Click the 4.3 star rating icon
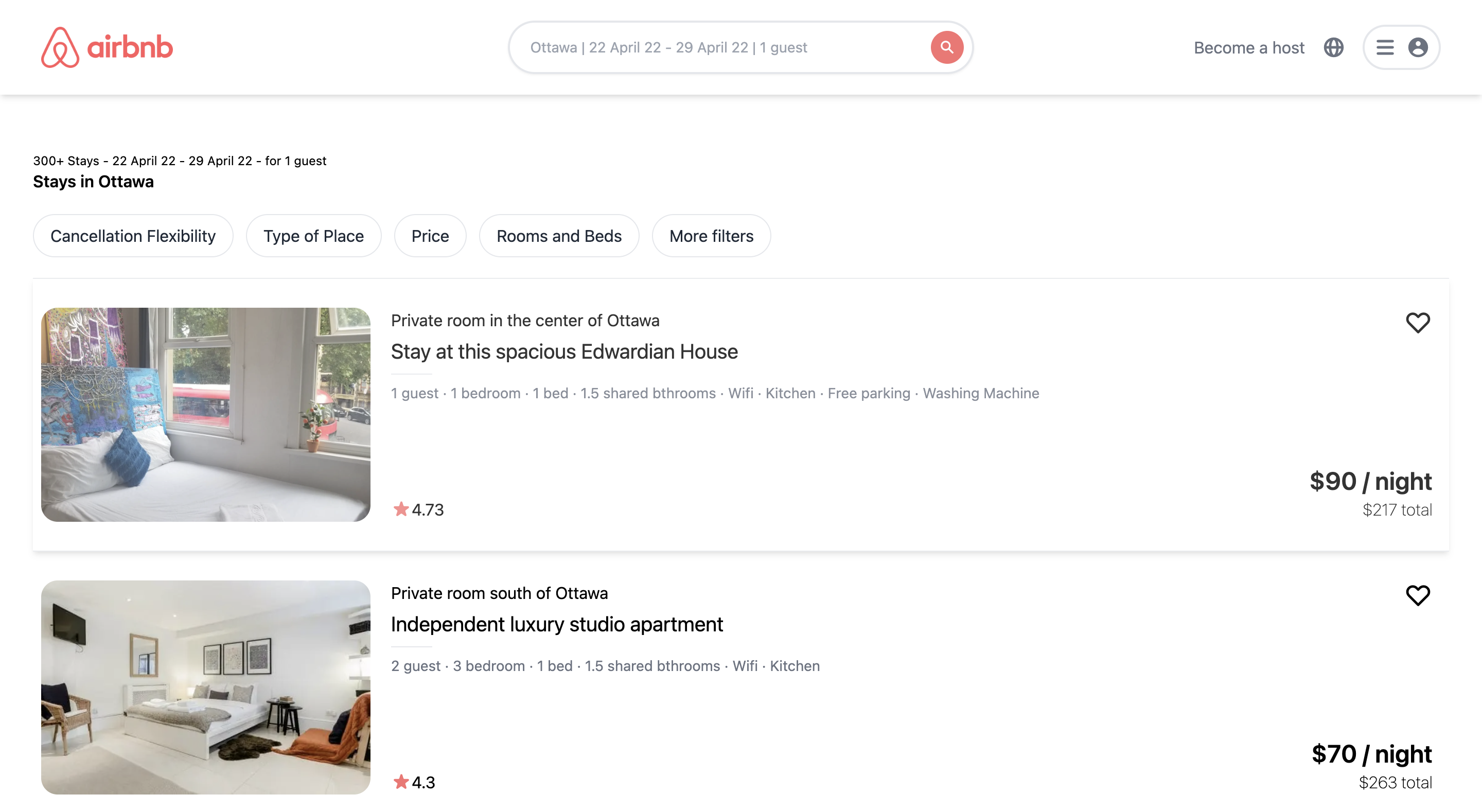Screen dimensions: 1482x812 401,782
